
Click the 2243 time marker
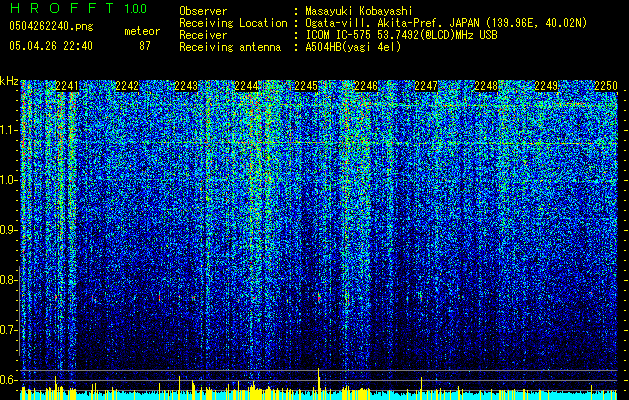pyautogui.click(x=186, y=86)
